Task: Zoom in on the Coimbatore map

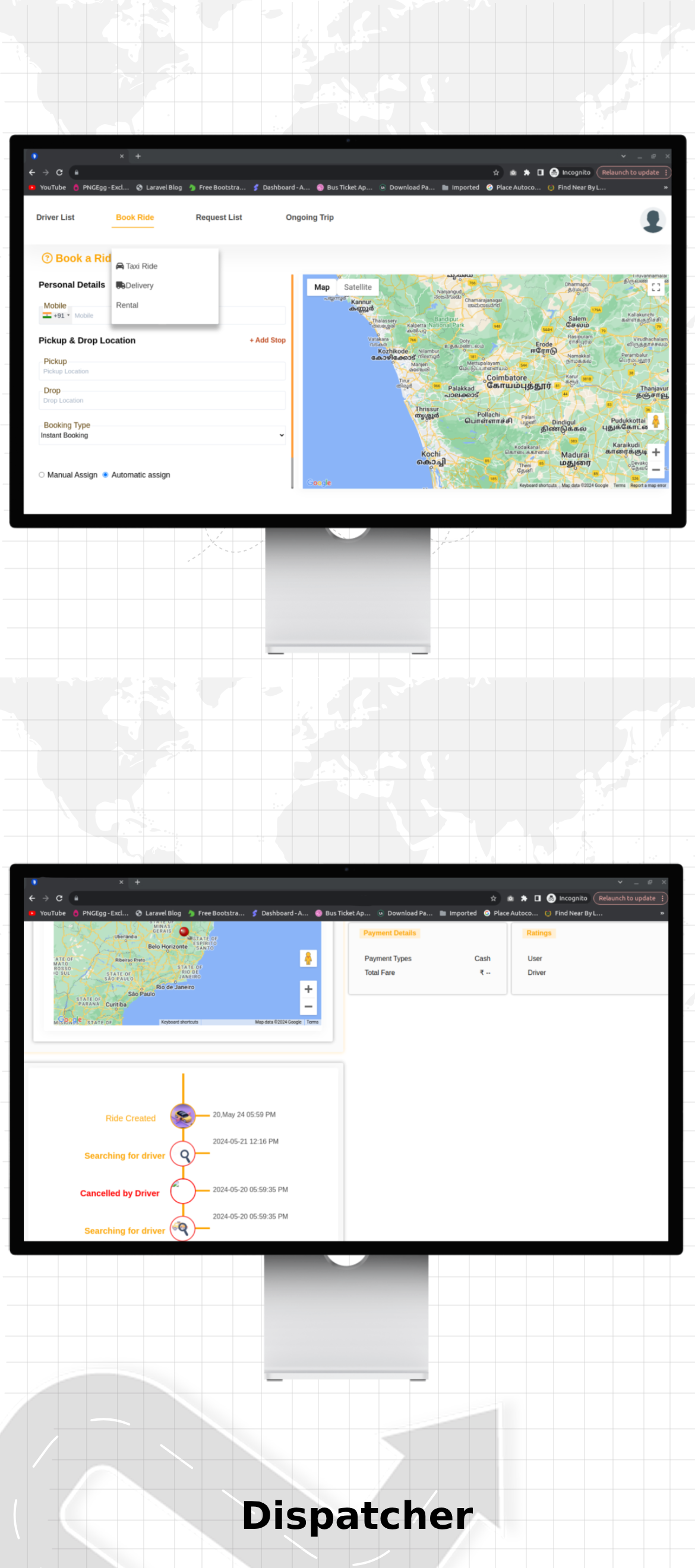Action: [655, 452]
